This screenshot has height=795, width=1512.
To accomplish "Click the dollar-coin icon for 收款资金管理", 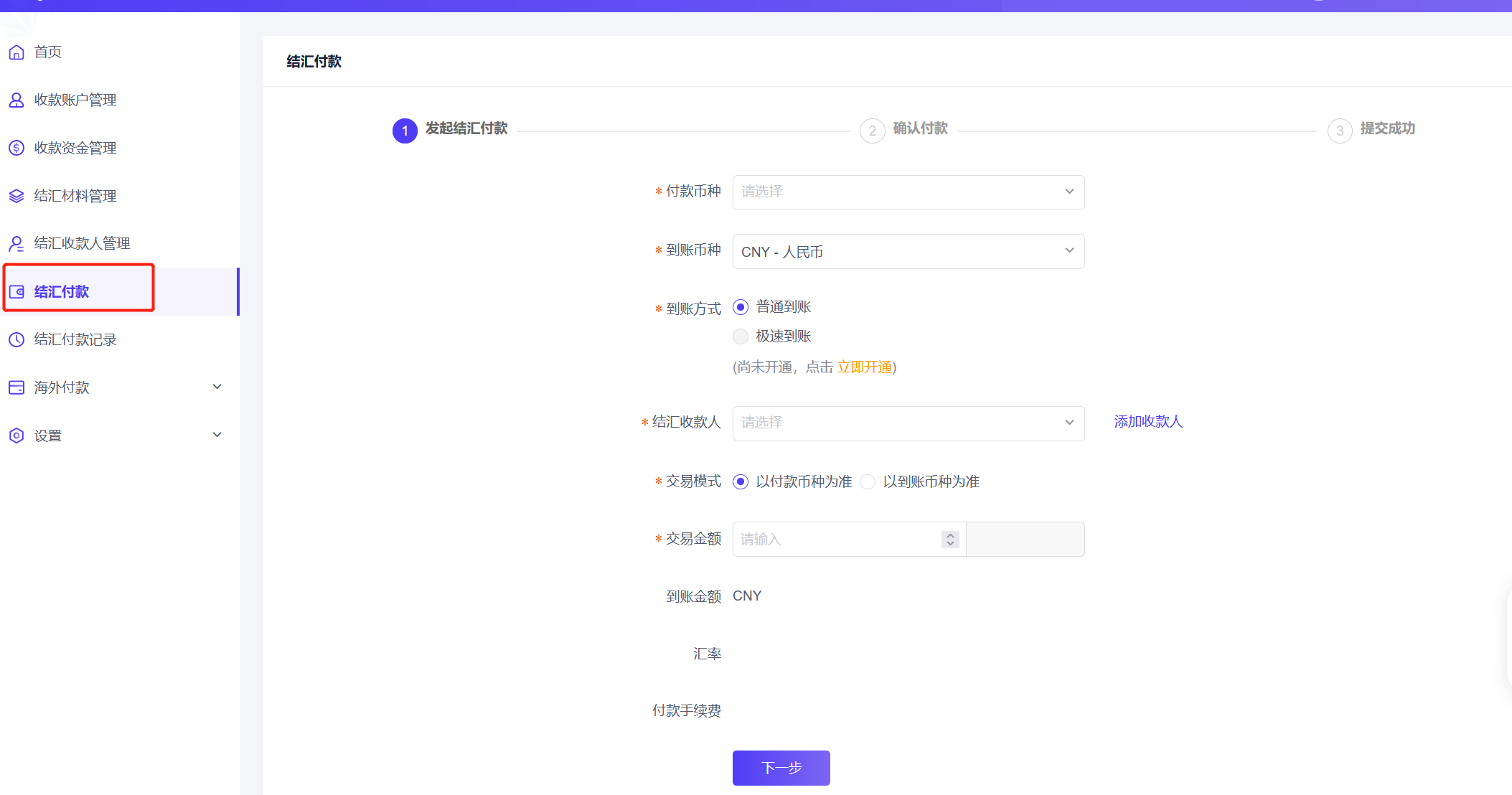I will click(17, 148).
